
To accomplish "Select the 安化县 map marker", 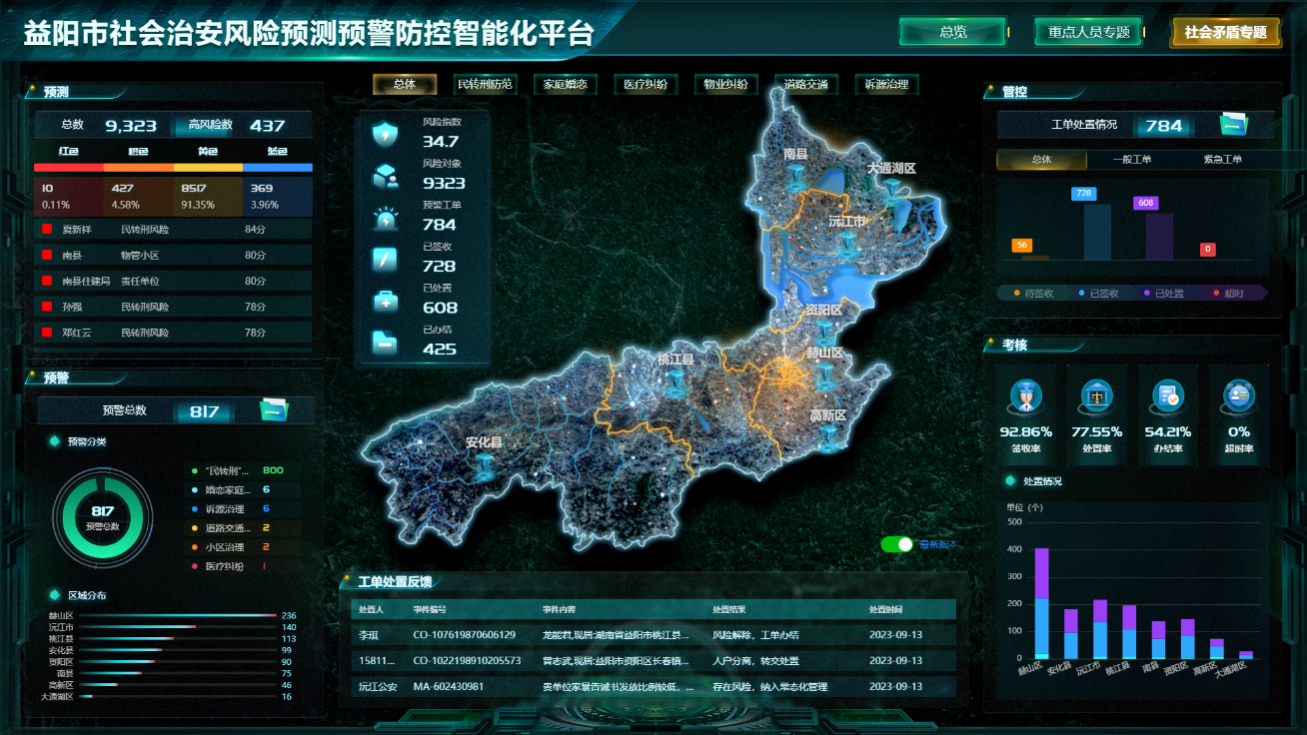I will (x=485, y=463).
